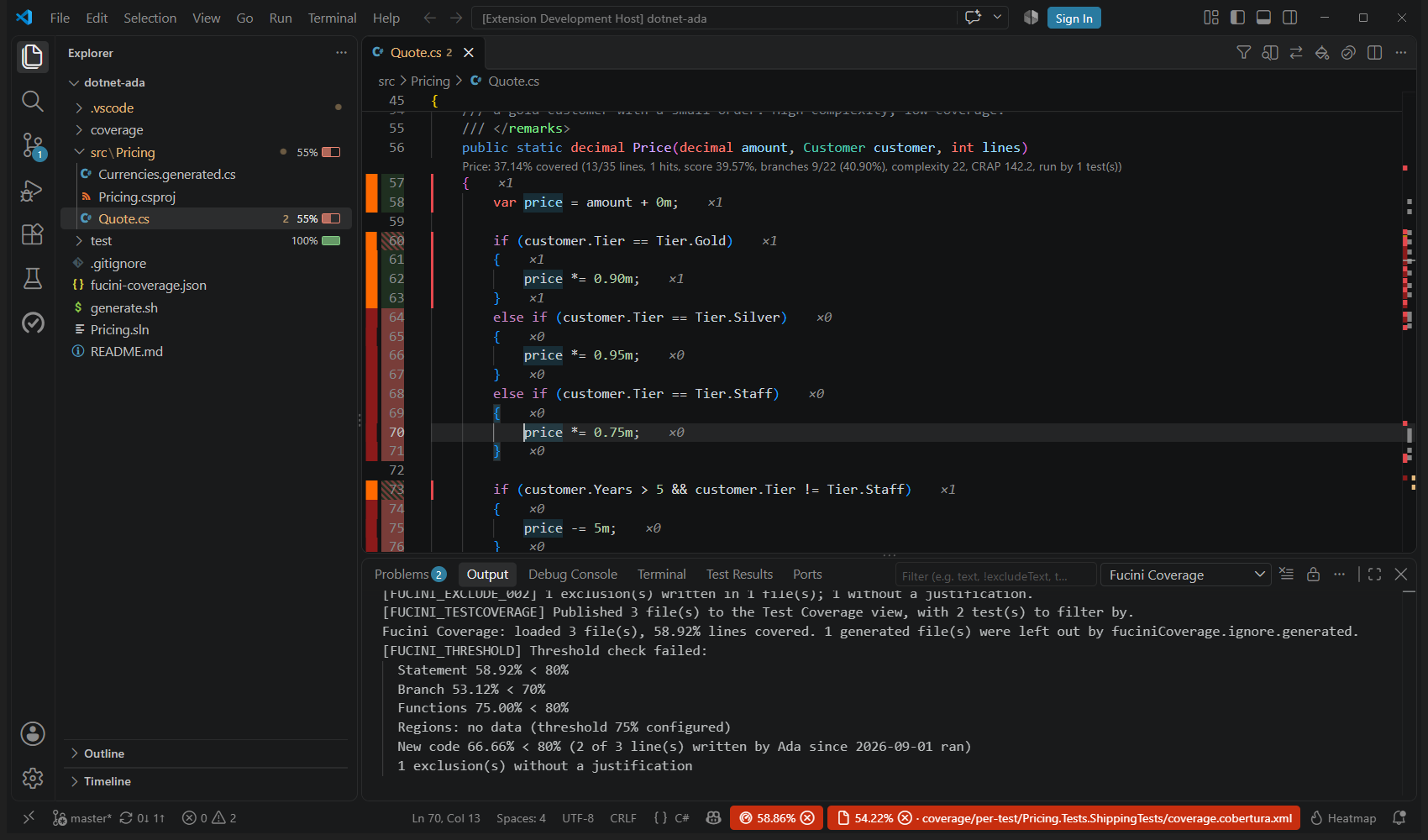This screenshot has height=840, width=1428.
Task: Click the double-circle checkmark toolbar icon
Action: pos(1348,53)
